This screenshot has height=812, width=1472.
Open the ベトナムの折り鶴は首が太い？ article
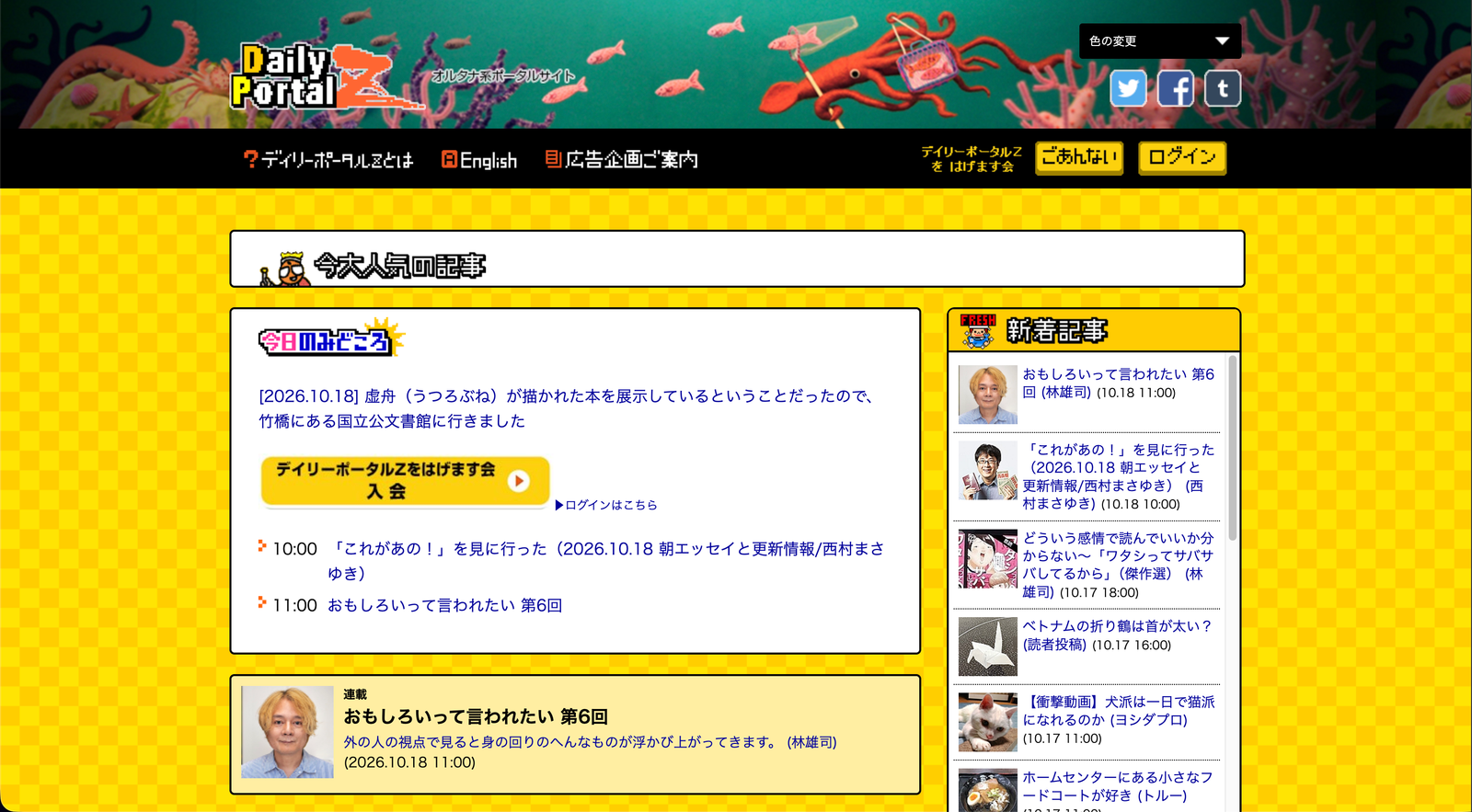tap(1117, 635)
